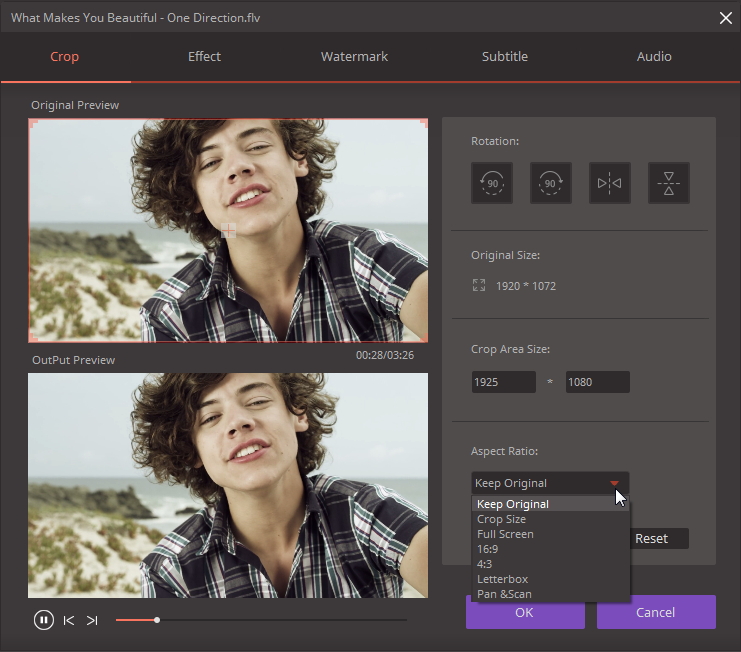Click the crop height field 1080

(x=598, y=382)
